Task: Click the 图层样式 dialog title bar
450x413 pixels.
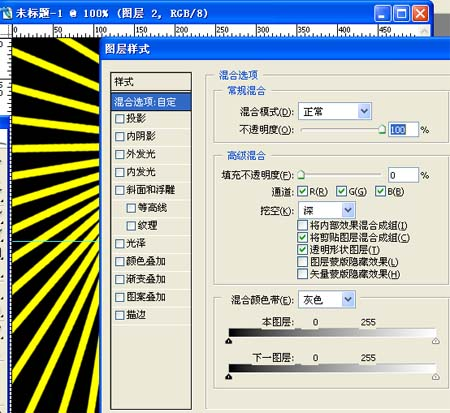Action: coord(275,49)
